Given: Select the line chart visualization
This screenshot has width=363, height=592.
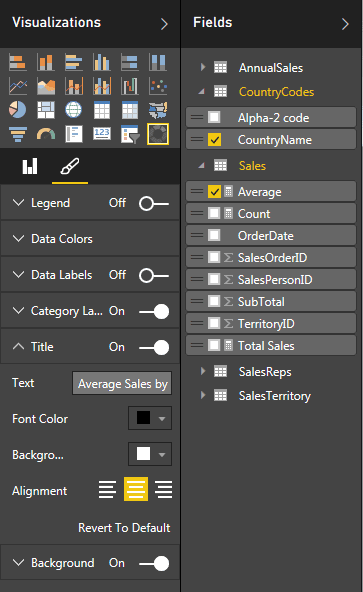Looking at the screenshot, I should pyautogui.click(x=18, y=86).
